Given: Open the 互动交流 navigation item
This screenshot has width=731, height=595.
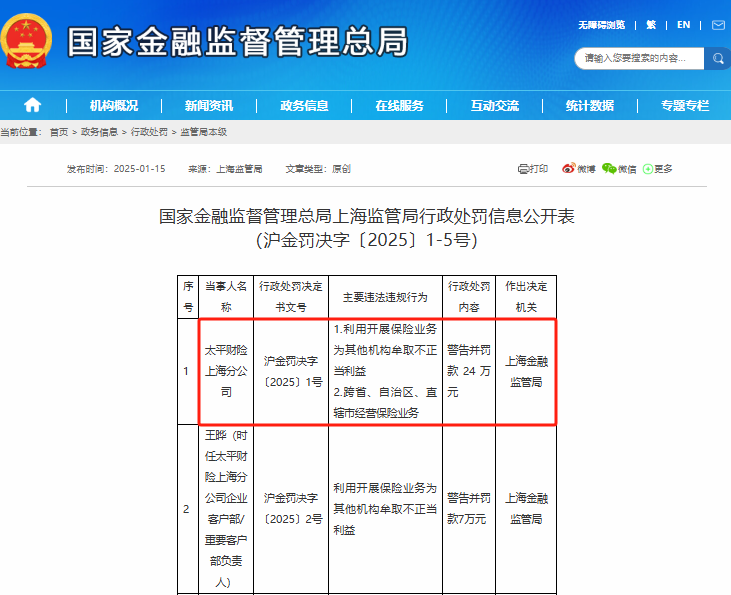Looking at the screenshot, I should 494,106.
